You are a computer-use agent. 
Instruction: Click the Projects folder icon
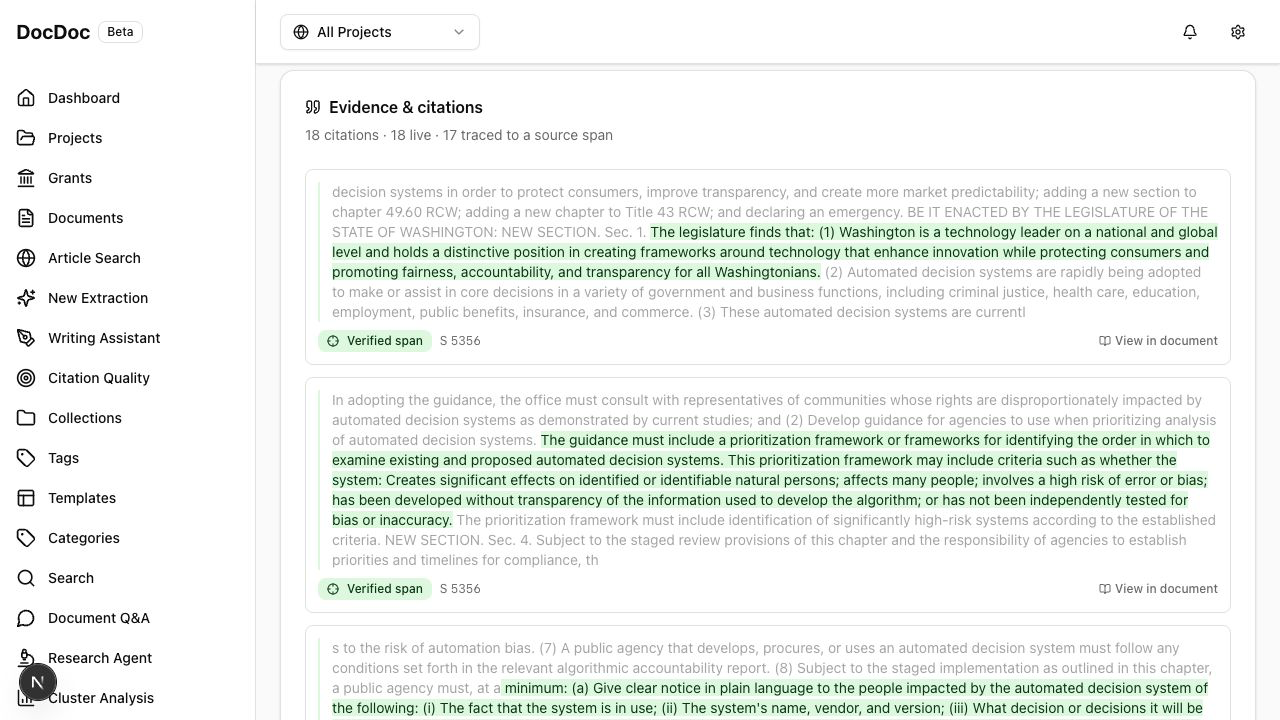tap(26, 138)
